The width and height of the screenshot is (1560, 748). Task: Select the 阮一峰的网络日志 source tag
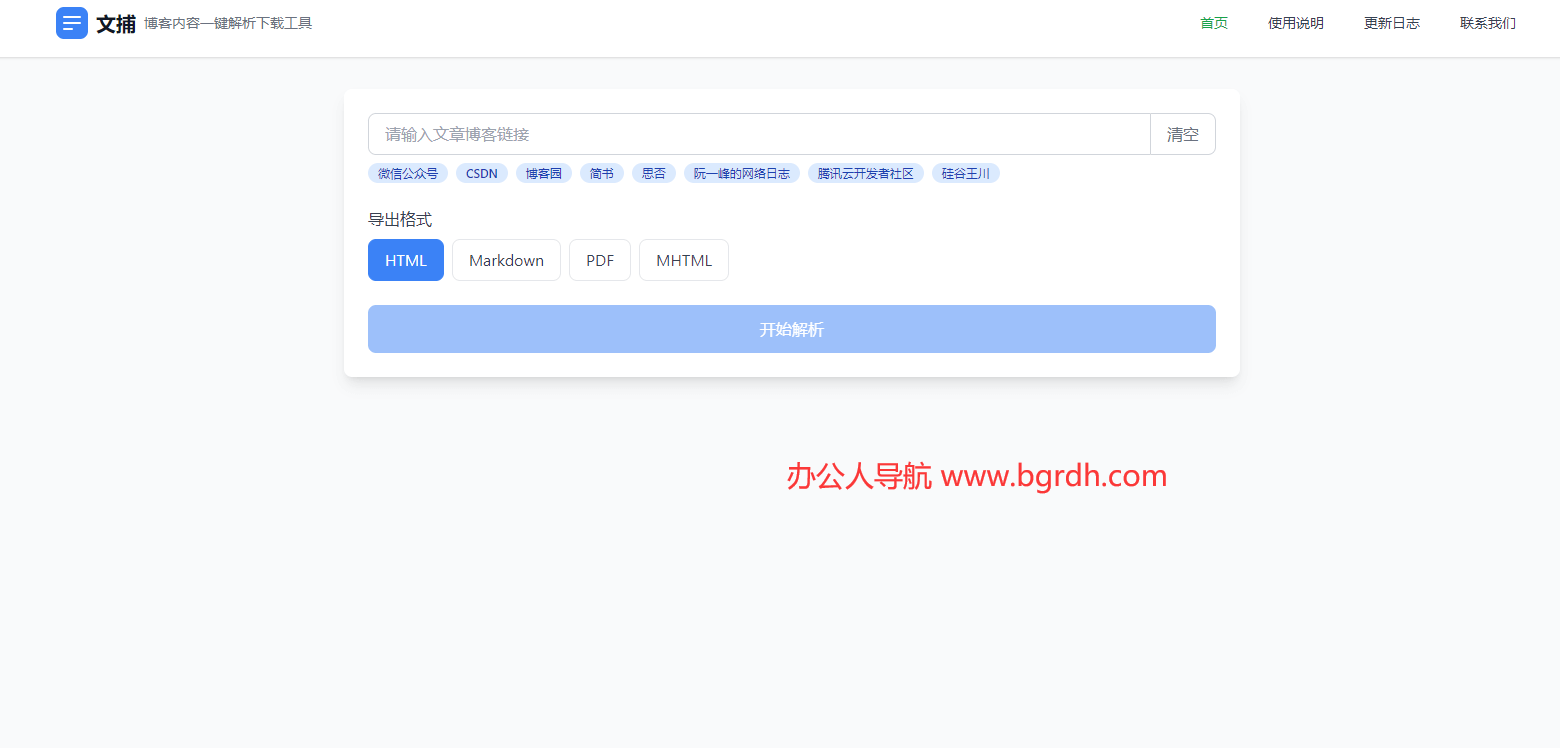[x=741, y=173]
